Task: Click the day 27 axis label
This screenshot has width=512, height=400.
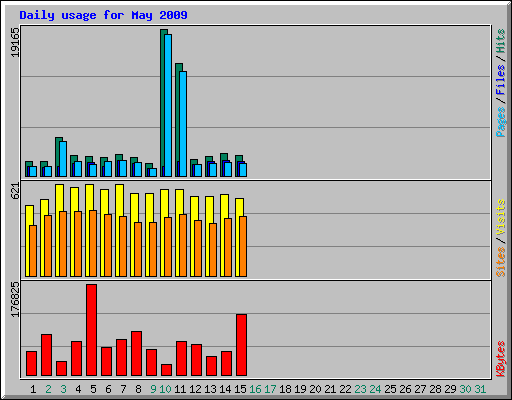Action: click(420, 389)
